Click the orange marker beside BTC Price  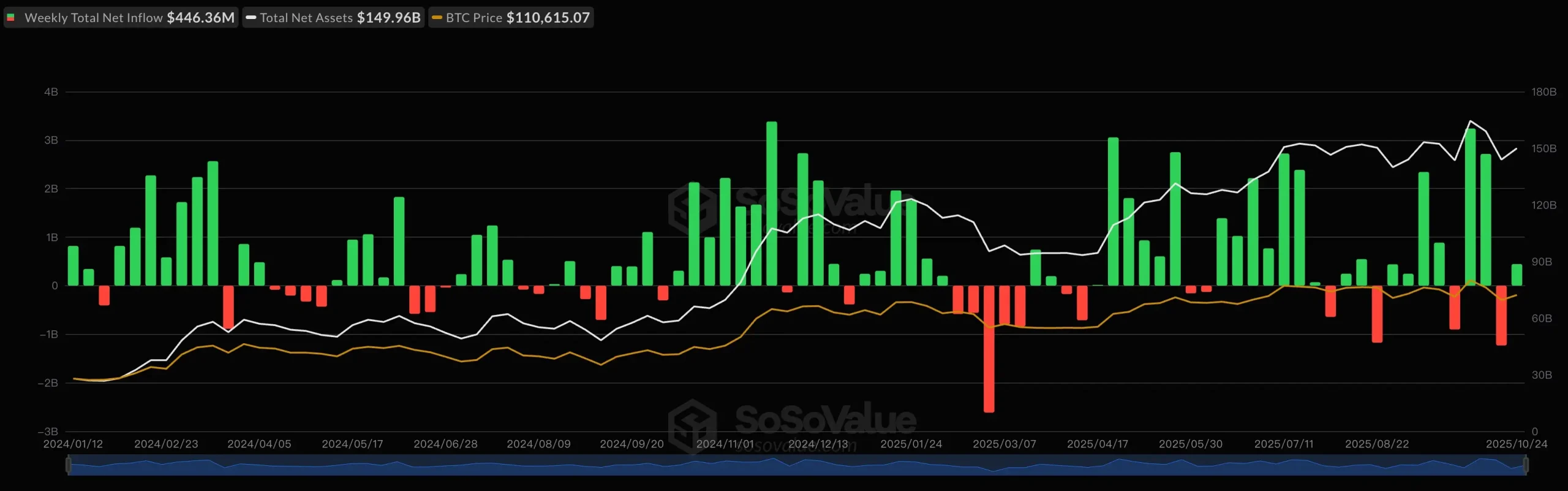tap(437, 18)
